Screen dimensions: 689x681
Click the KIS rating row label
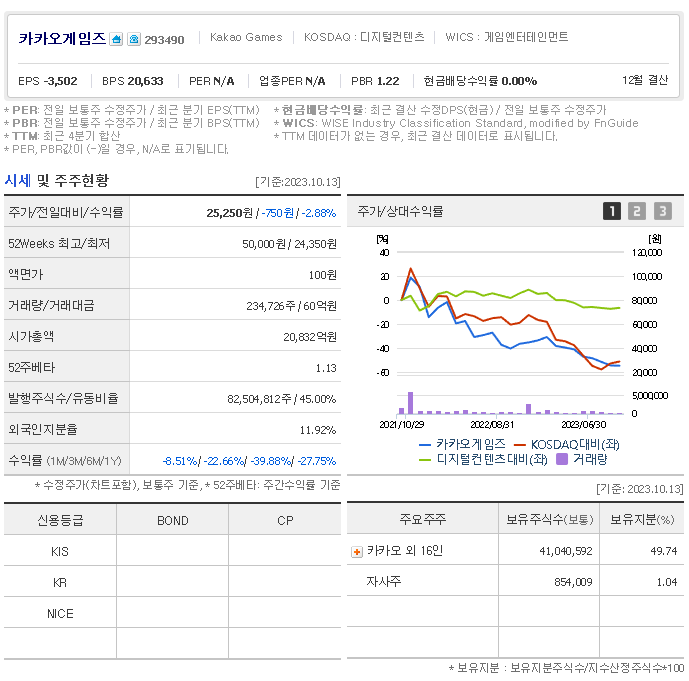click(x=60, y=552)
